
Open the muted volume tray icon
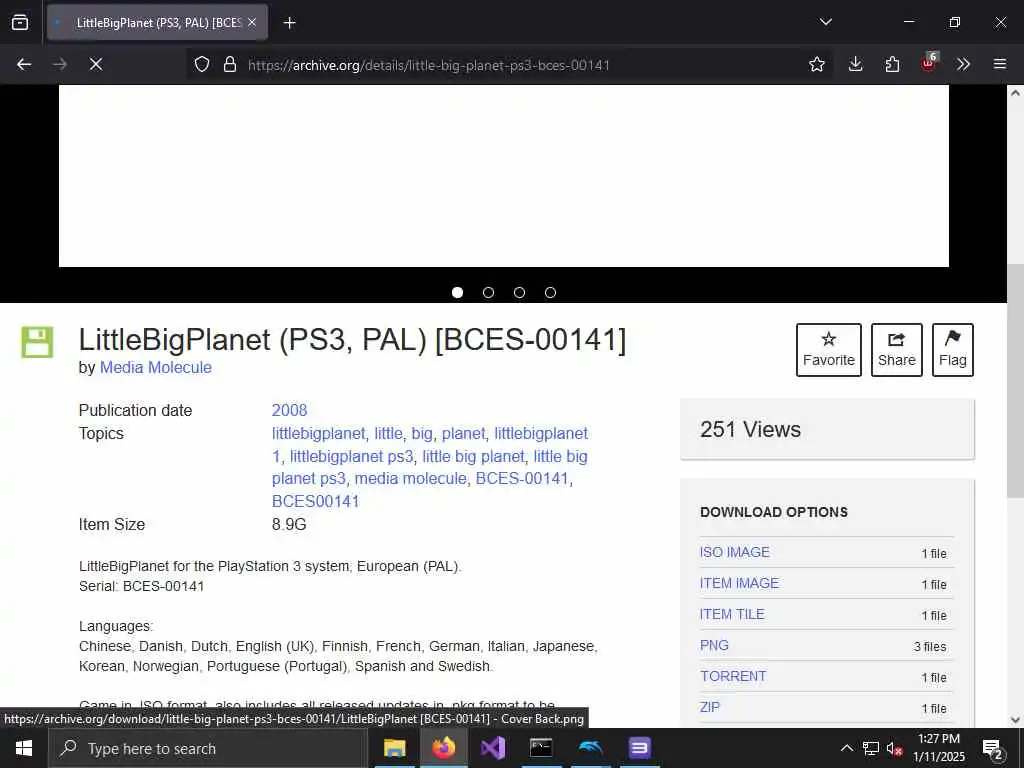coord(894,748)
